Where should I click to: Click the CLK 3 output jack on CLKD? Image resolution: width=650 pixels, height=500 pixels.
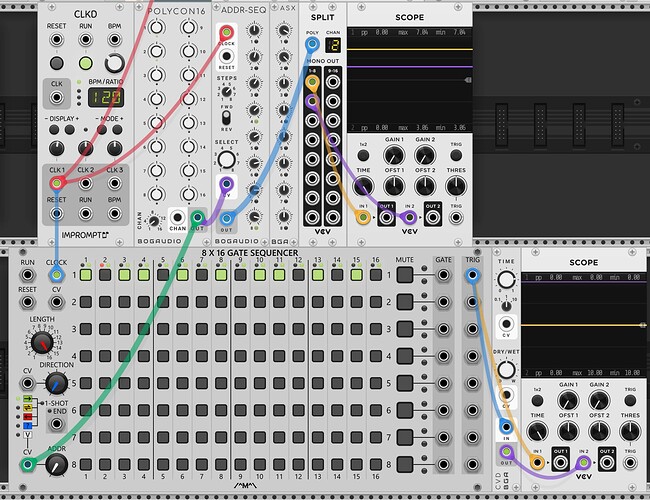(x=114, y=183)
